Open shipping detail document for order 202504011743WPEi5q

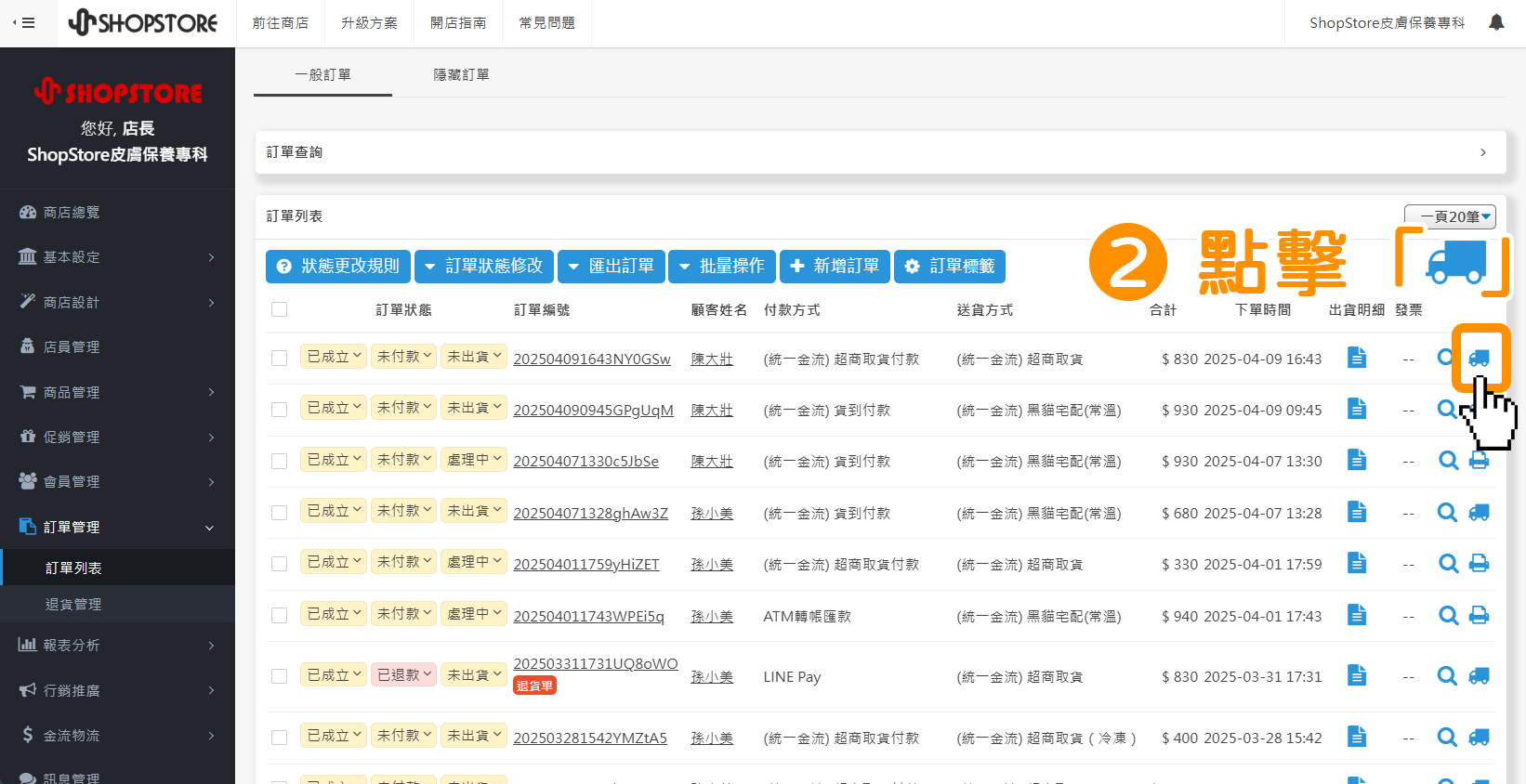pos(1357,615)
